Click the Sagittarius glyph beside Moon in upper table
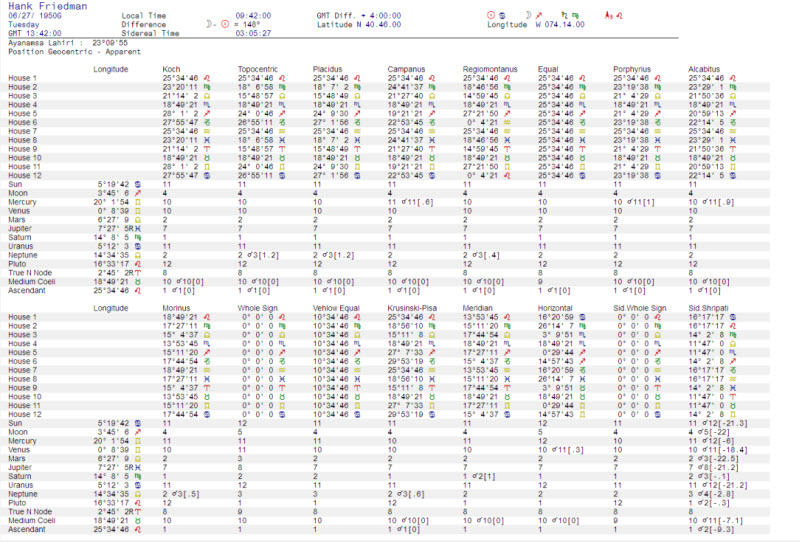This screenshot has height=542, width=800. tap(136, 192)
